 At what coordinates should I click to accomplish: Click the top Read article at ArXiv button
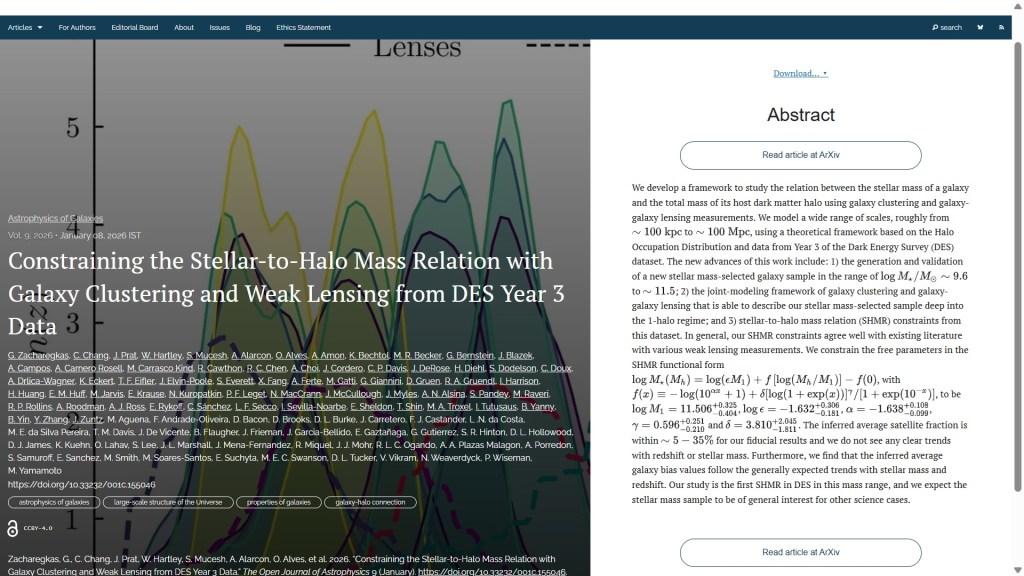[800, 155]
